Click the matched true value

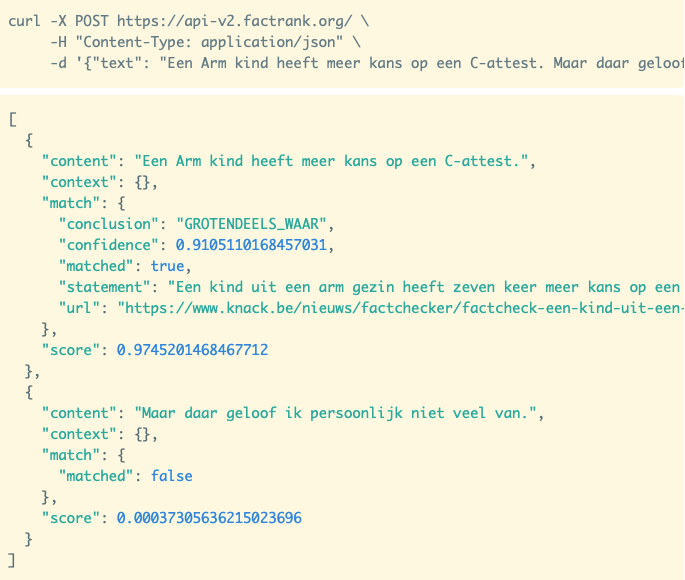pos(166,265)
